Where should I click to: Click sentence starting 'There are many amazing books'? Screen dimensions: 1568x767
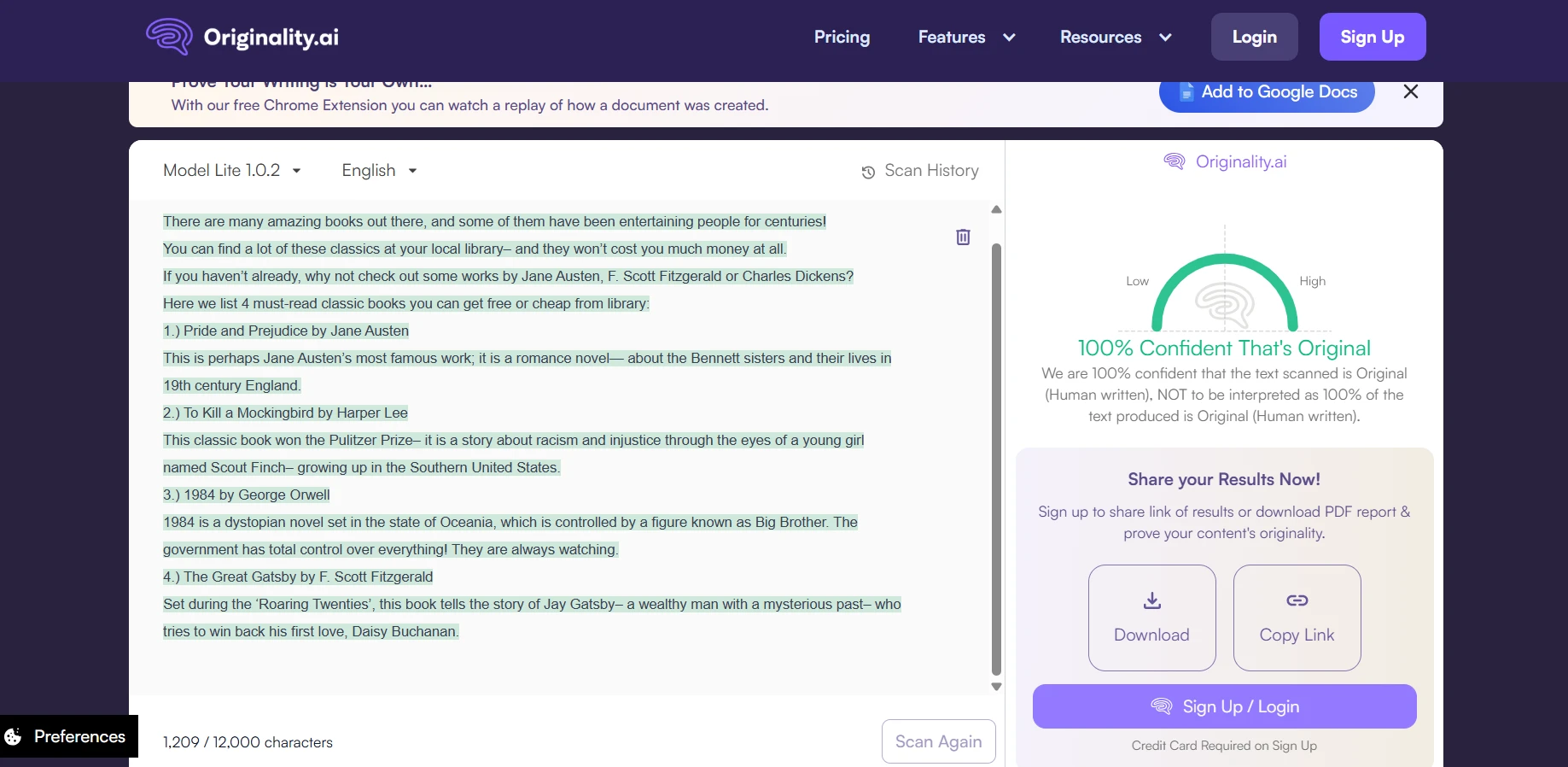pos(494,221)
